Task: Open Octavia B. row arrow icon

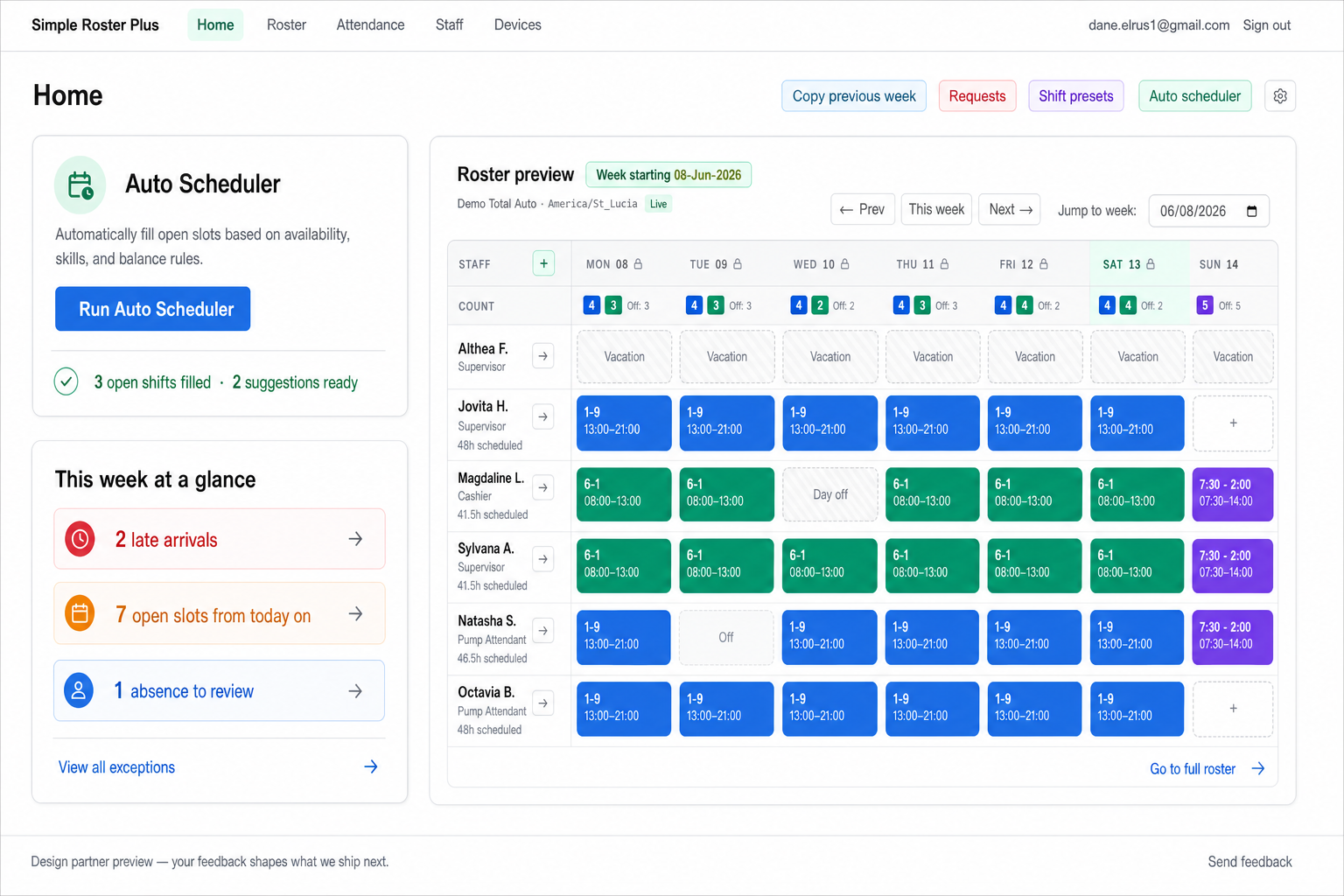Action: (x=543, y=703)
